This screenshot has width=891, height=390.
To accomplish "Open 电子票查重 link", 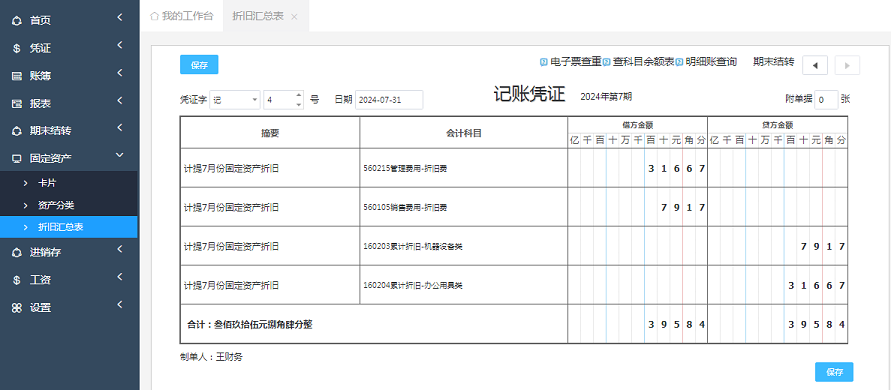I will coord(576,61).
